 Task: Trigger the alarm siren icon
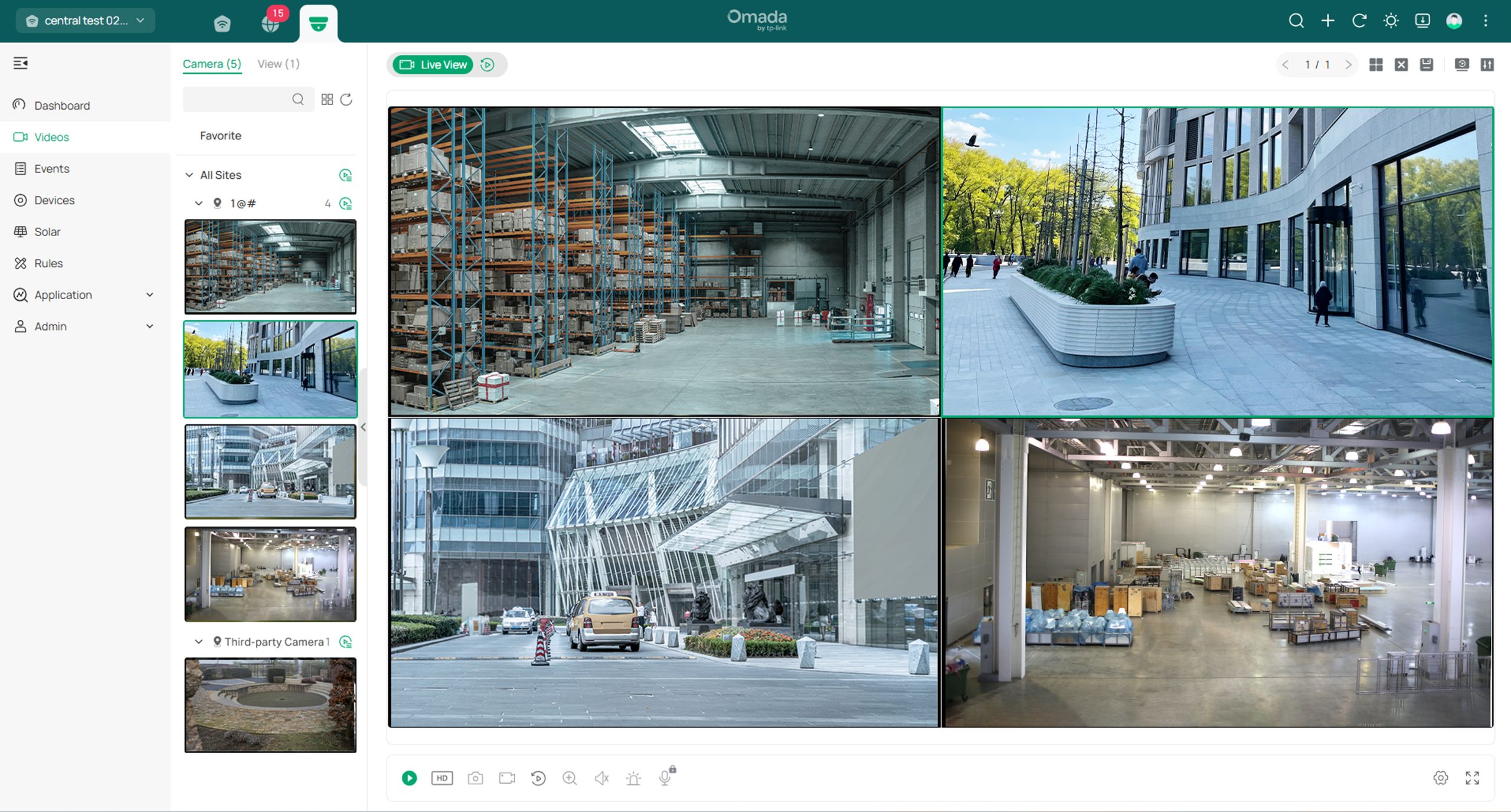tap(633, 778)
